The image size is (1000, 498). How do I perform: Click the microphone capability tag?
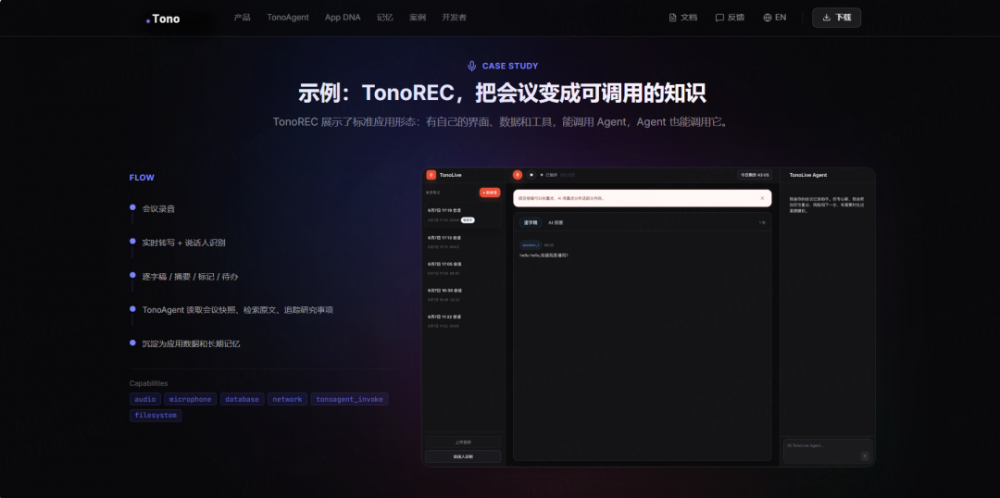190,399
